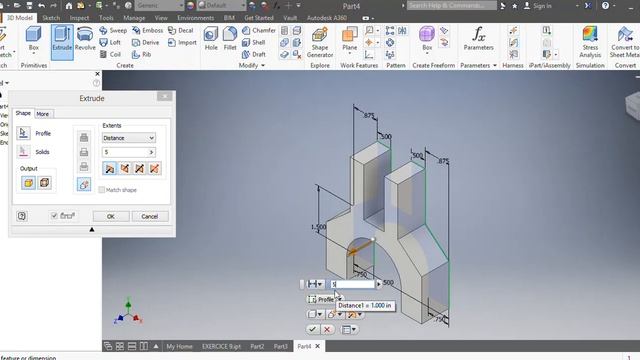Select the Decal tool
The width and height of the screenshot is (640, 360).
point(181,31)
